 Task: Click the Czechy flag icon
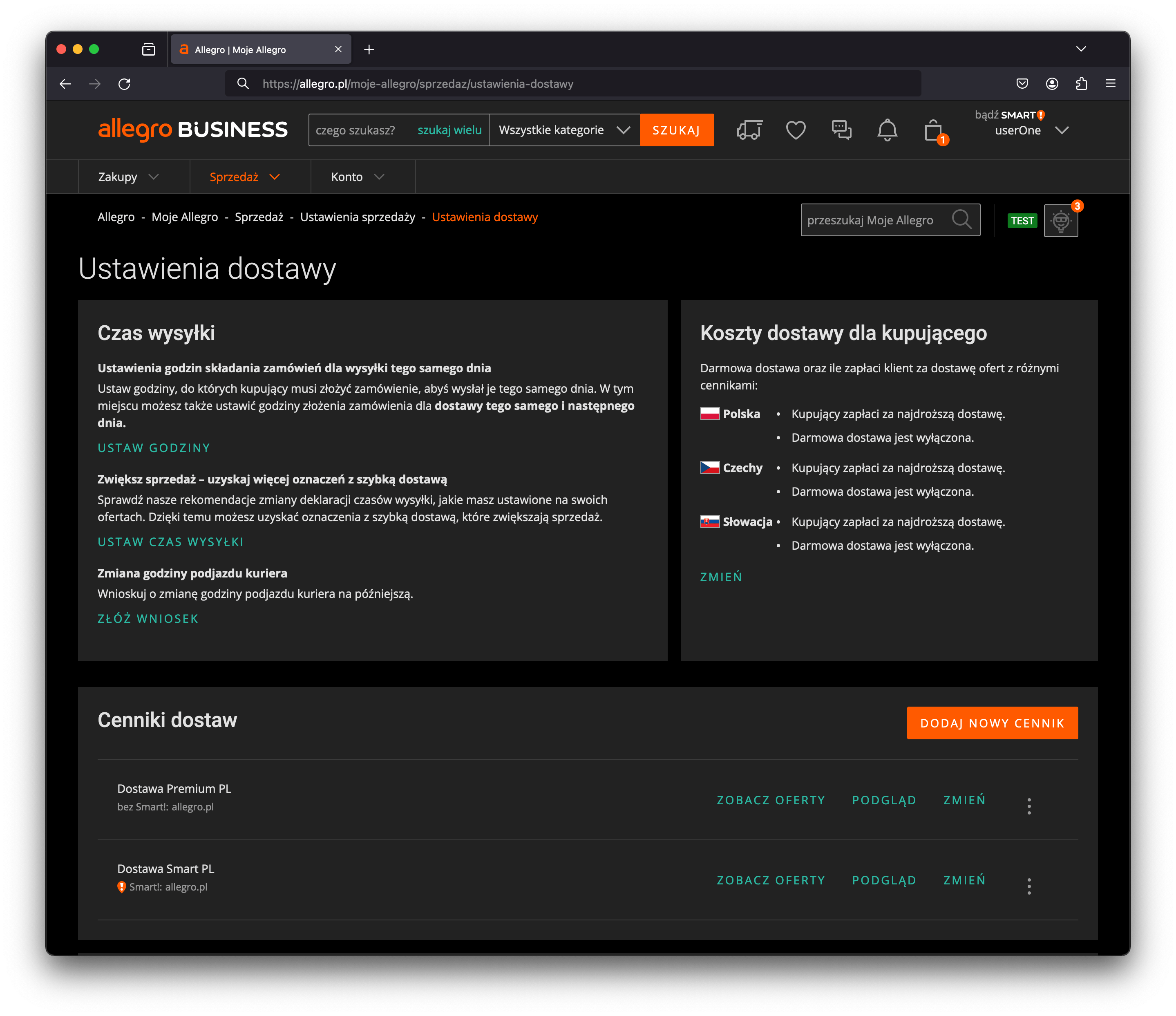pyautogui.click(x=709, y=467)
